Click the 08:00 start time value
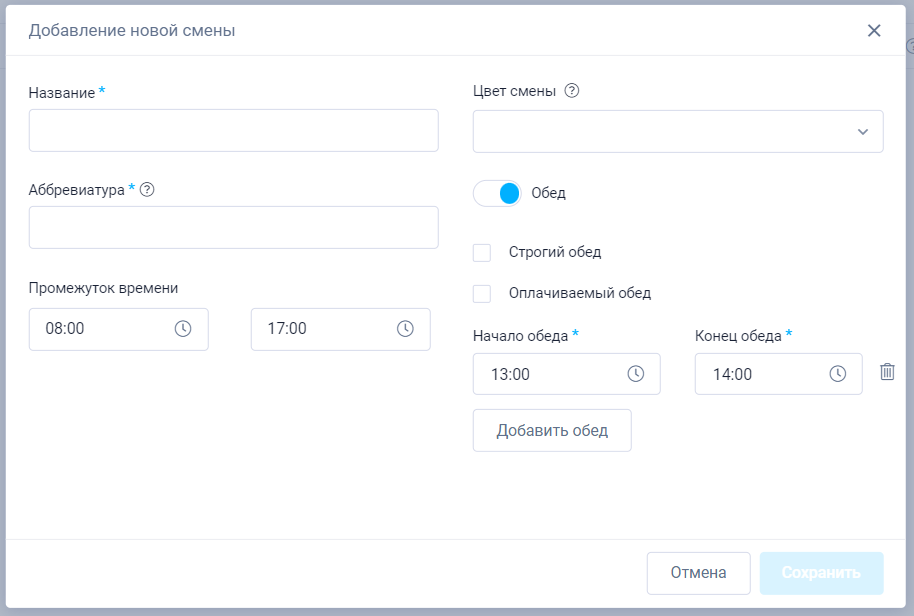This screenshot has height=616, width=914. (x=65, y=329)
